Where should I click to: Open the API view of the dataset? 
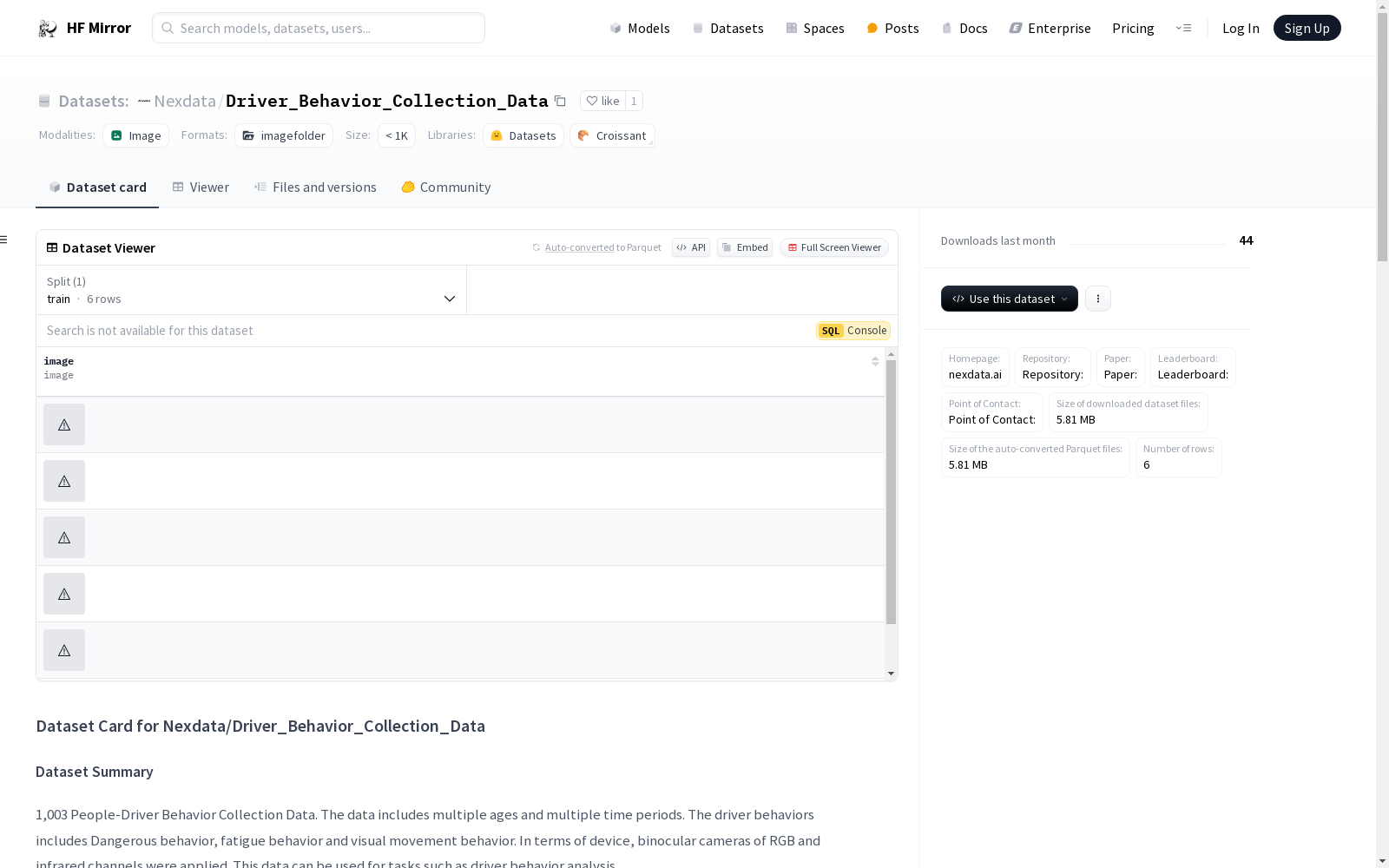click(690, 247)
